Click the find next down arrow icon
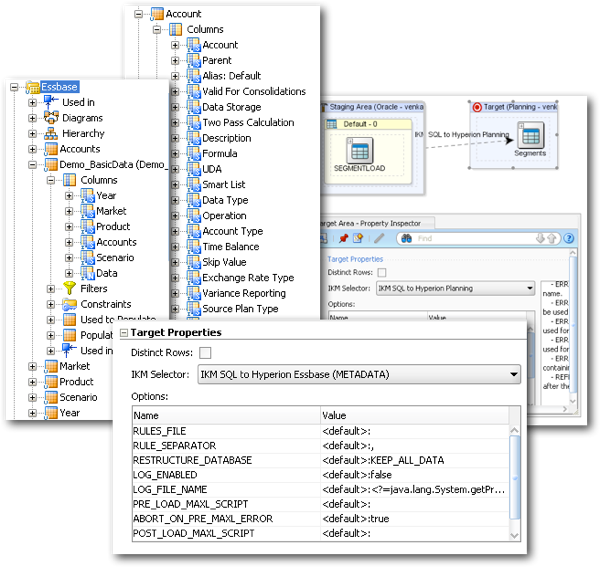 coord(540,238)
